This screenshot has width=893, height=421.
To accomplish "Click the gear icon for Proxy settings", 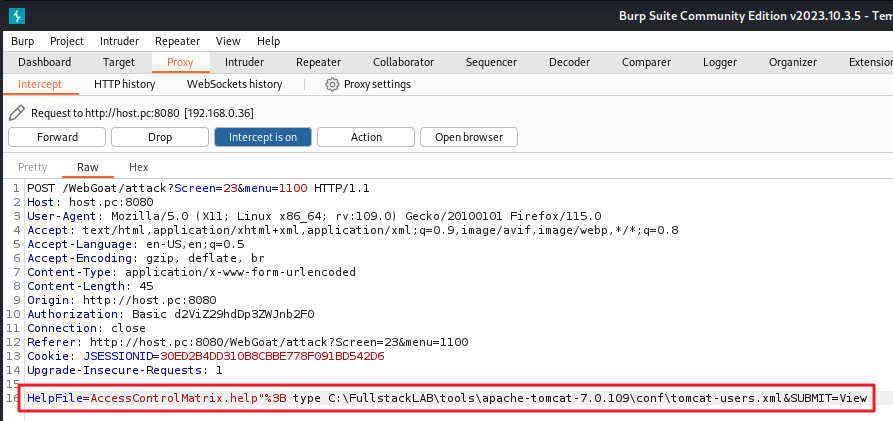I will [x=332, y=84].
